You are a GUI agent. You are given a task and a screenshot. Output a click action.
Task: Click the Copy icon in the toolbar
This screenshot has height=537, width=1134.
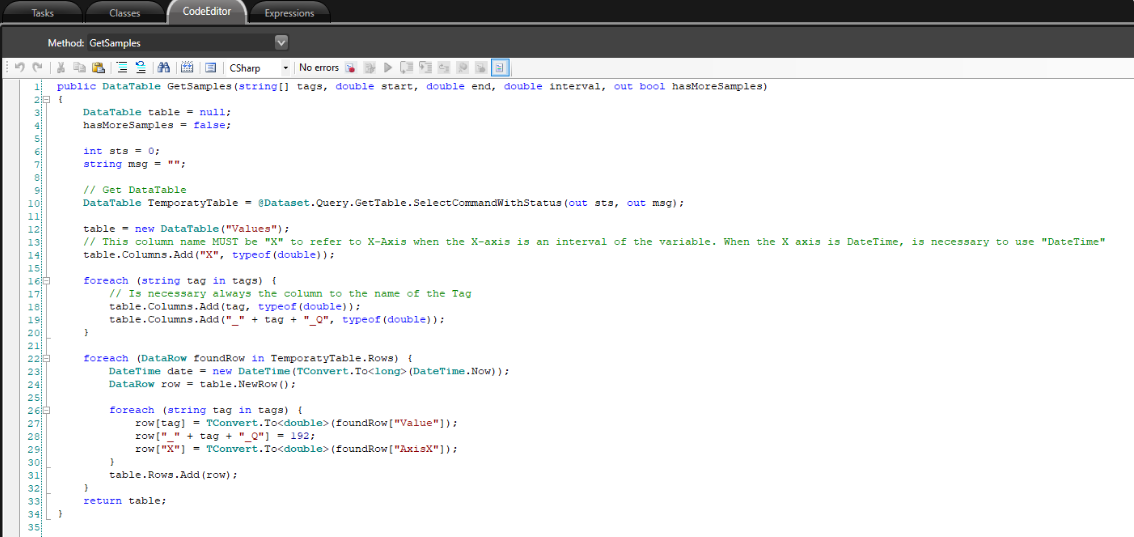pos(79,68)
